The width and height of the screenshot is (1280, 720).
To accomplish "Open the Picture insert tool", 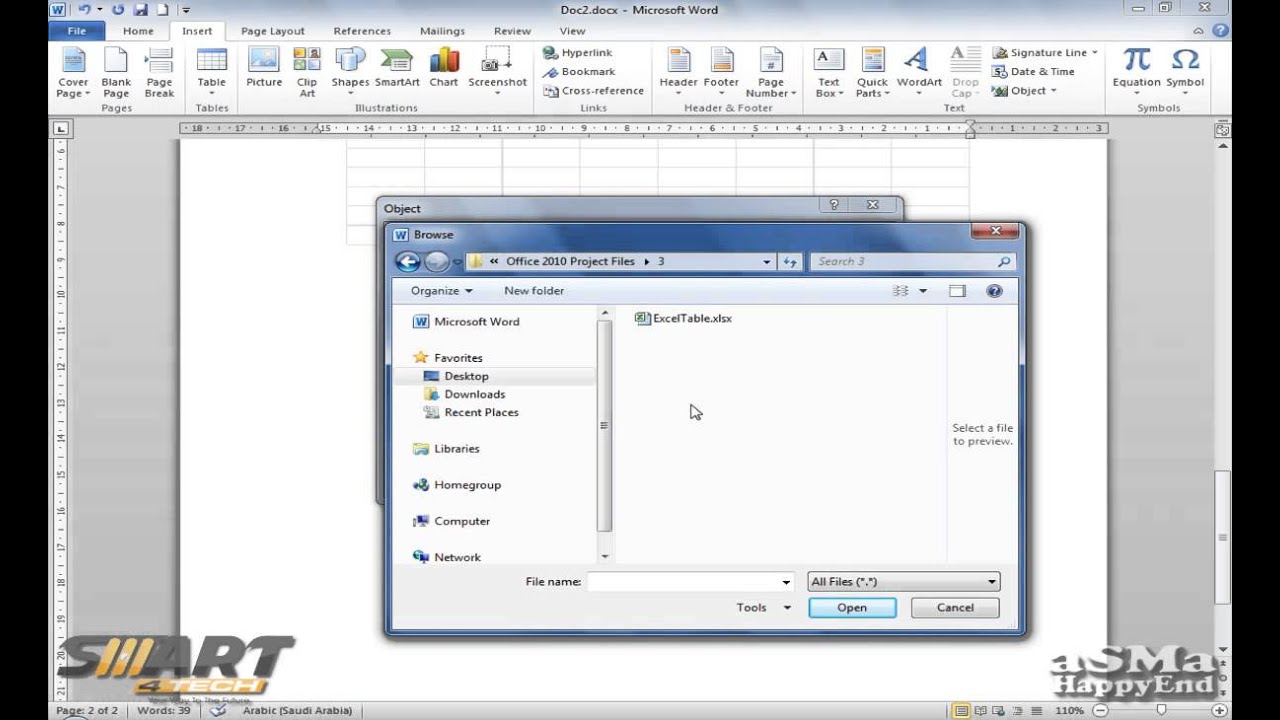I will (264, 68).
